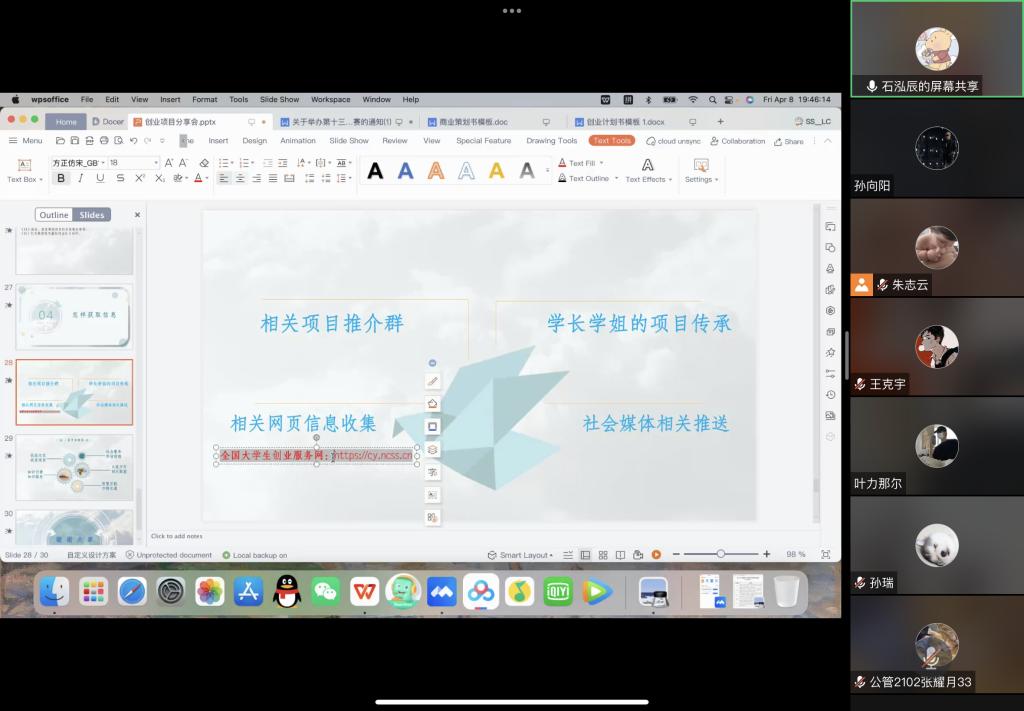
Task: Center-align the selected text
Action: tap(241, 178)
